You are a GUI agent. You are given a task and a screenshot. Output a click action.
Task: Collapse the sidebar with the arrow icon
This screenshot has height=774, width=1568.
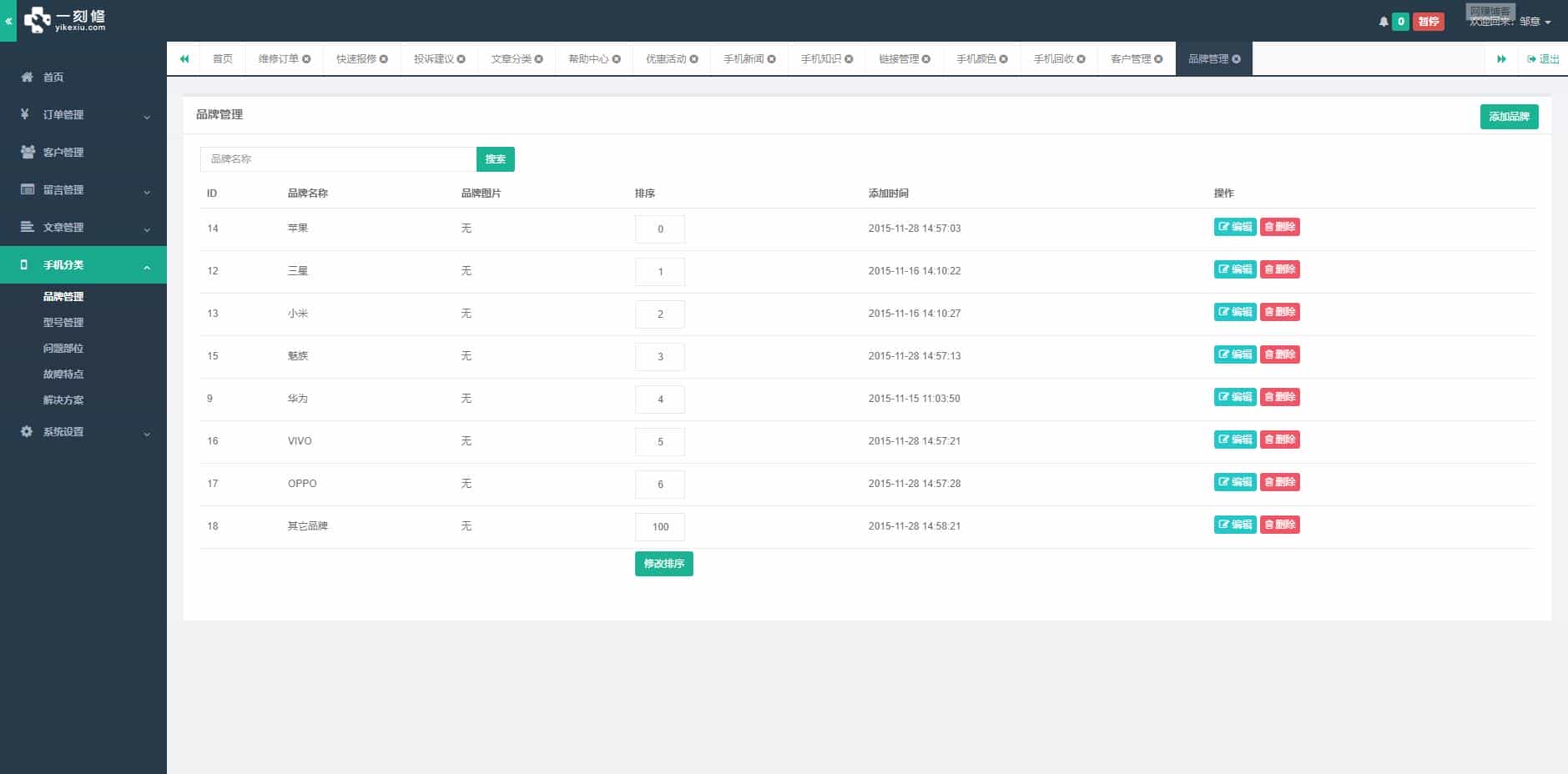(8, 21)
